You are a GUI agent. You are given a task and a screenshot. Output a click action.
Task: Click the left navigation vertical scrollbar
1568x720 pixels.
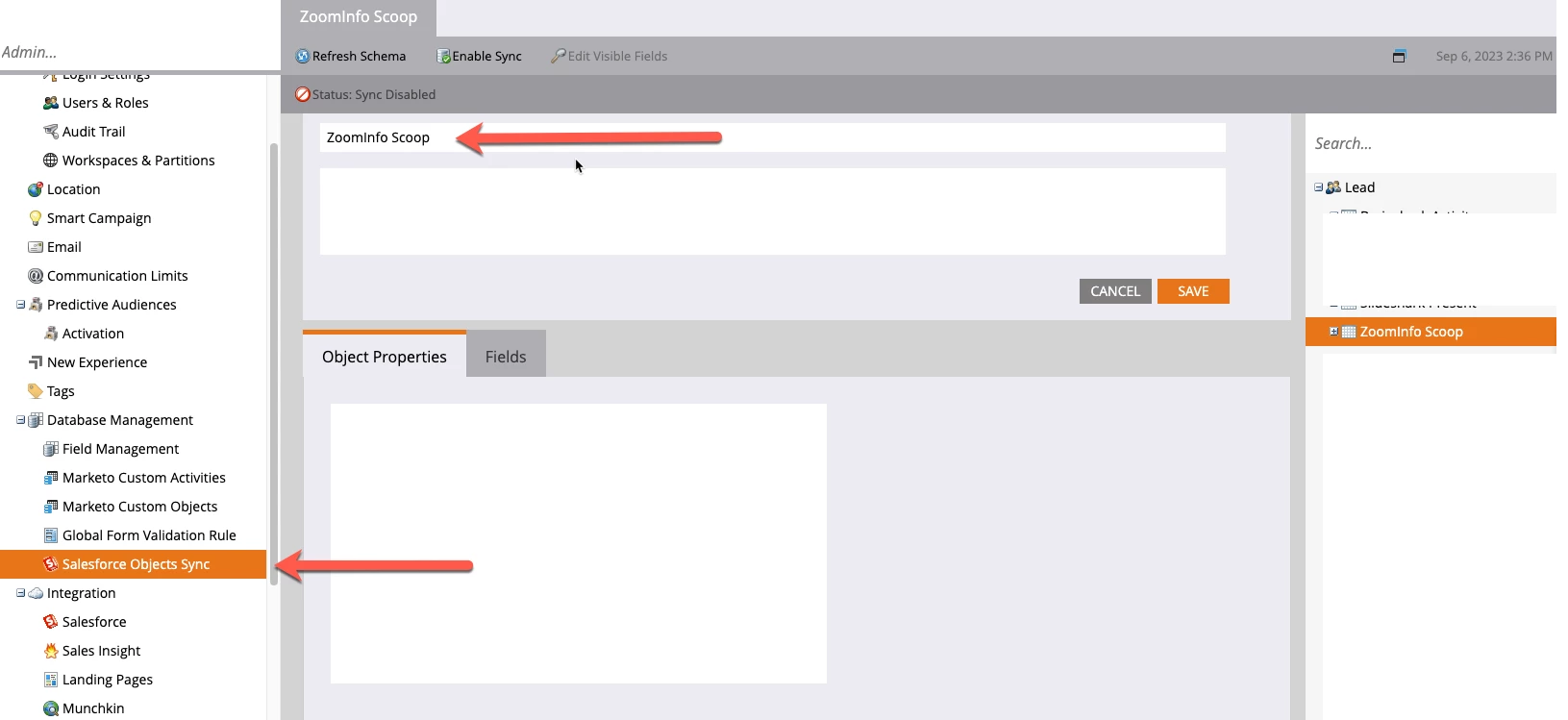(274, 363)
